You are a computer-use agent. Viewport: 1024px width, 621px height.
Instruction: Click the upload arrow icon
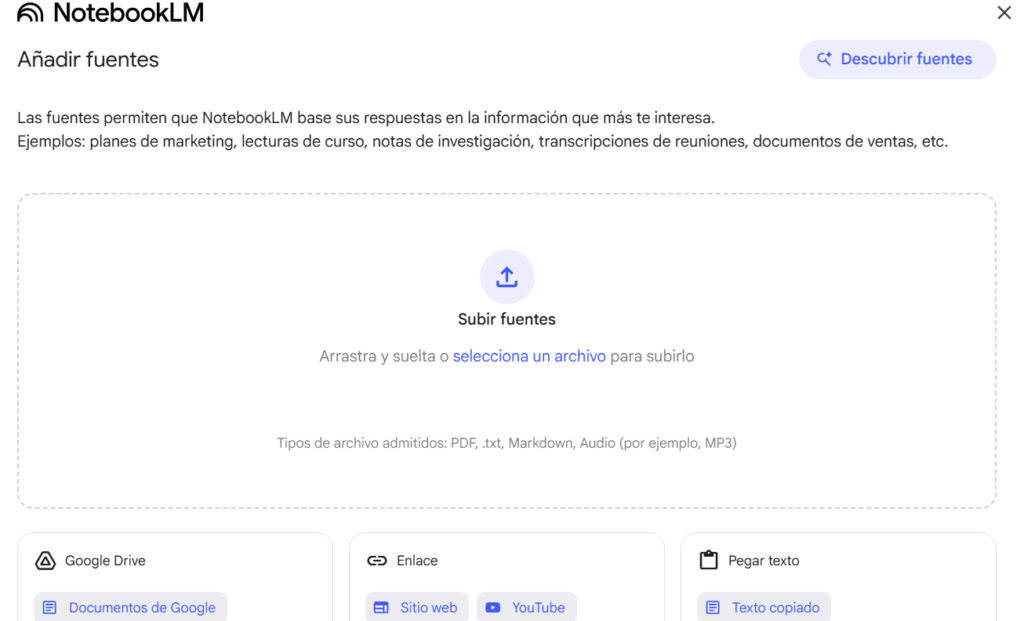coord(507,277)
